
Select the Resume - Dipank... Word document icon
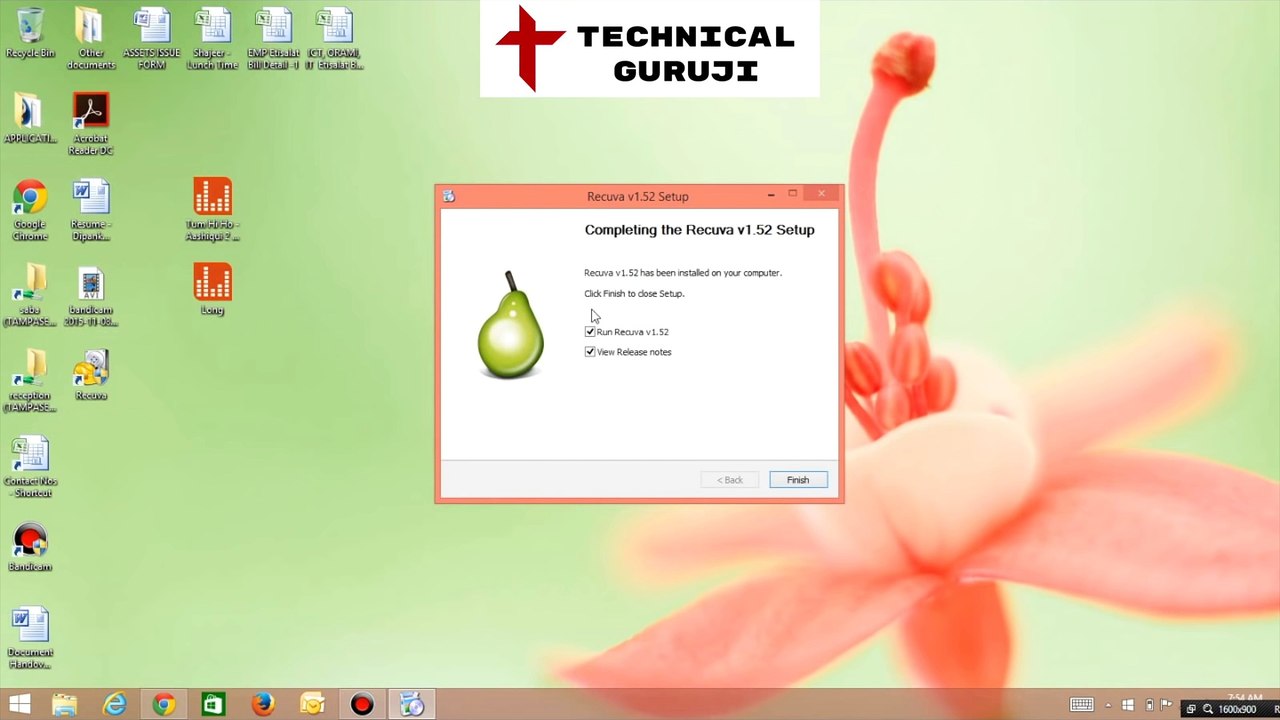click(91, 210)
